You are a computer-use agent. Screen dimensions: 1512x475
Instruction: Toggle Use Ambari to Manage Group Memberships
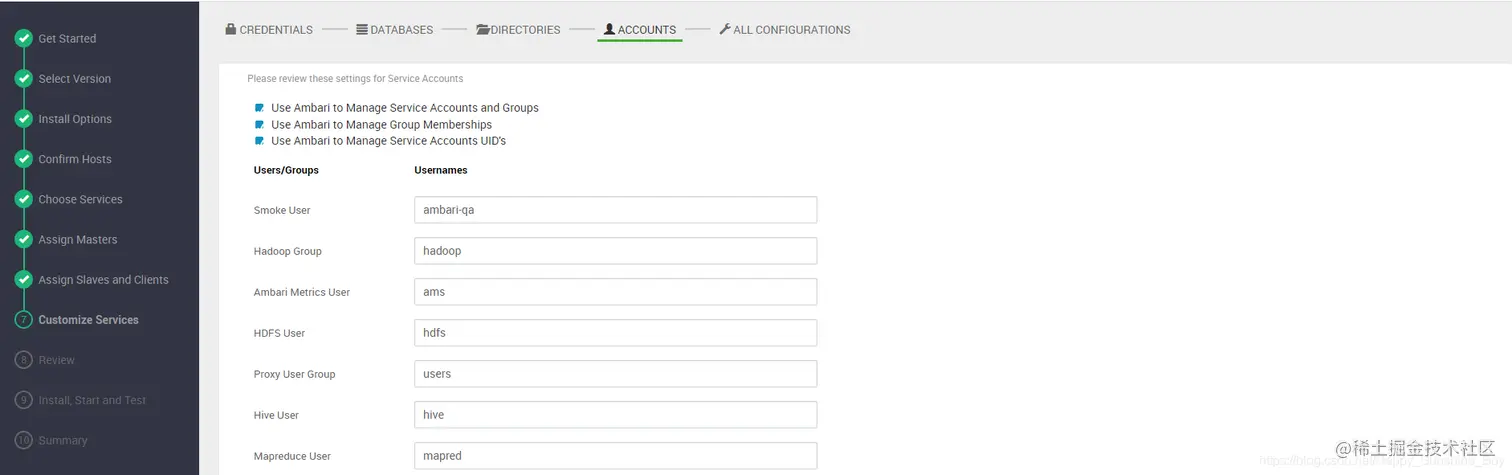(260, 125)
